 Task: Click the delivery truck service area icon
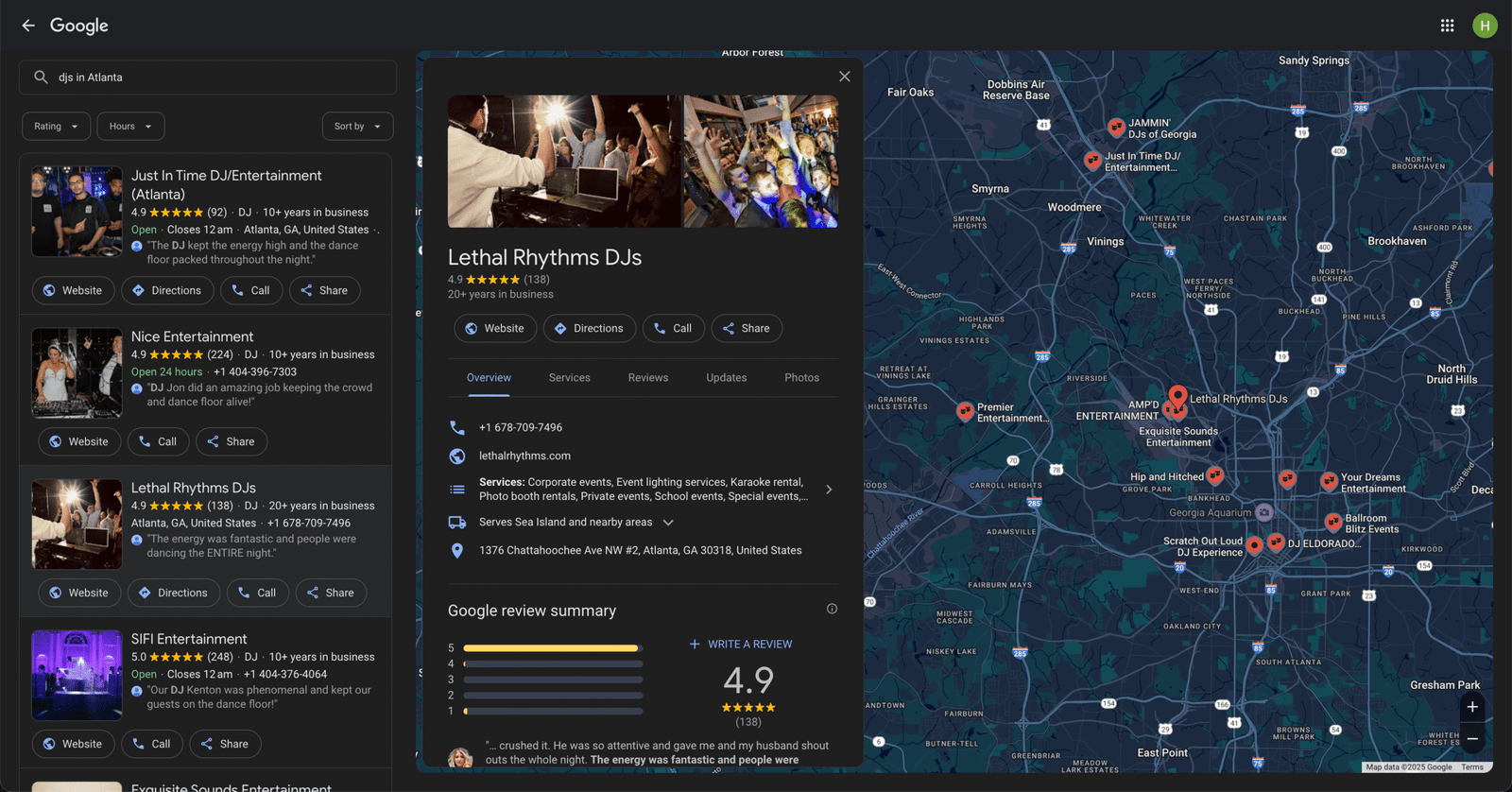[x=457, y=522]
